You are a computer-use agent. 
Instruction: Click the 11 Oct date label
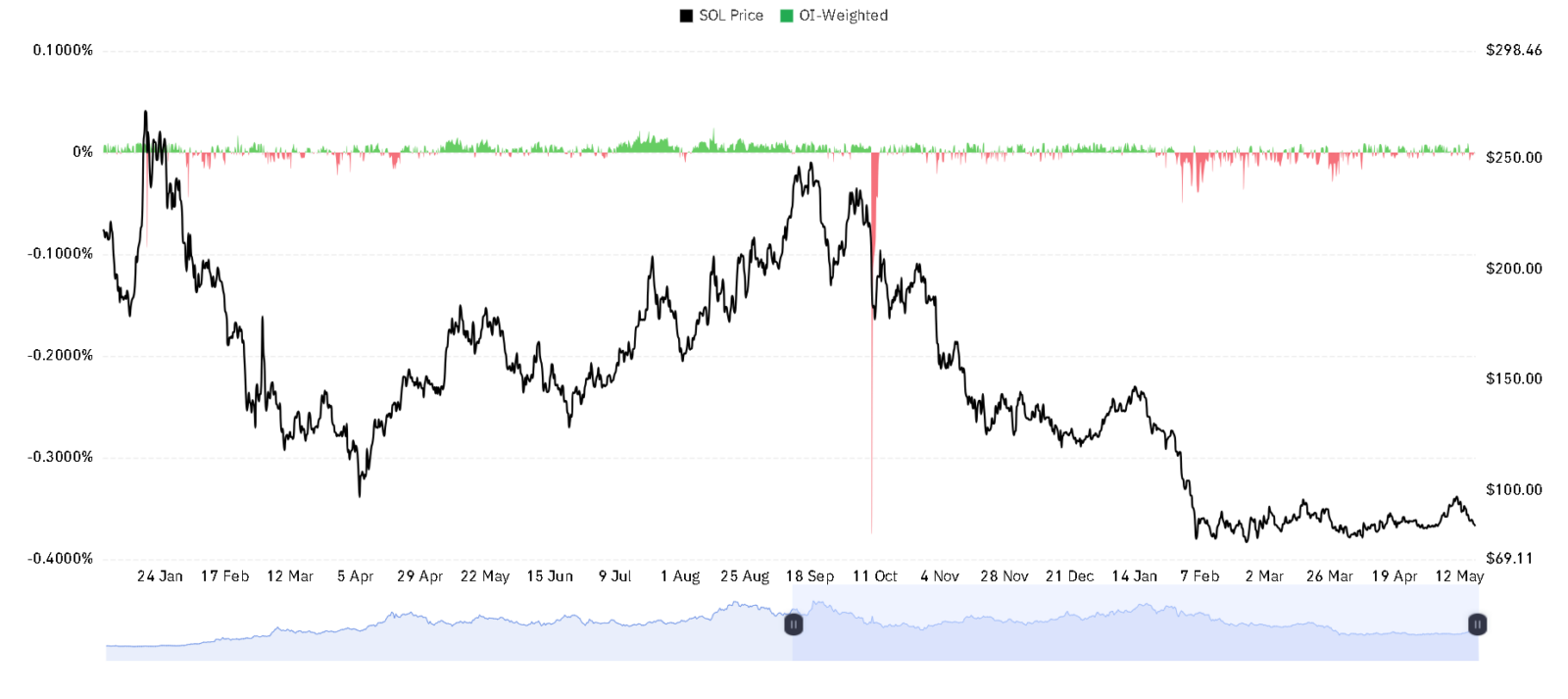point(875,576)
